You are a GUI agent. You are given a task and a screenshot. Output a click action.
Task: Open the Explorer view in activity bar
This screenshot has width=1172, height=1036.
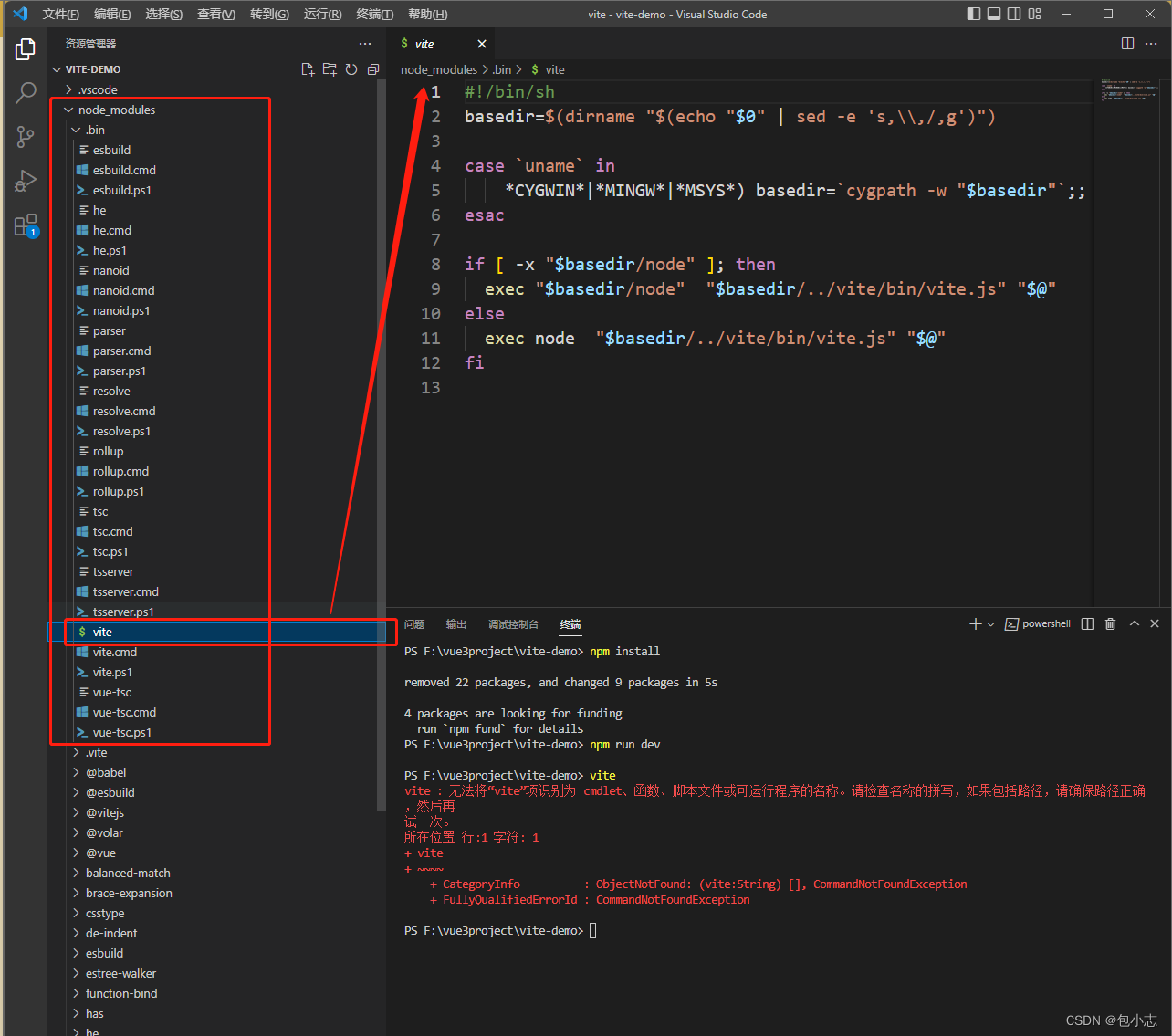(x=25, y=49)
